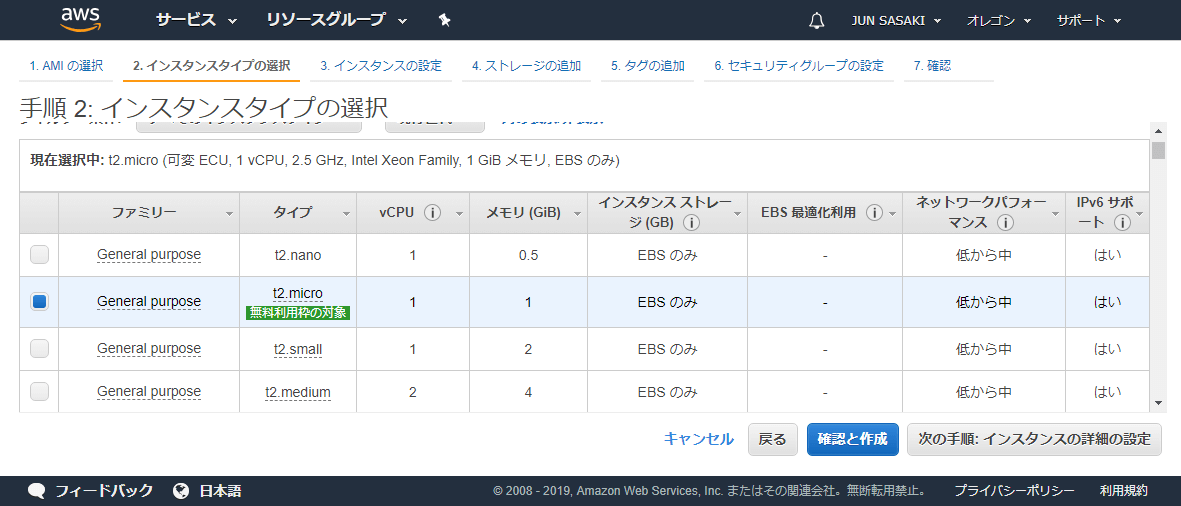This screenshot has width=1181, height=506.
Task: Open ネットワークパフォーマンス column filter arrow
Action: pos(1054,215)
